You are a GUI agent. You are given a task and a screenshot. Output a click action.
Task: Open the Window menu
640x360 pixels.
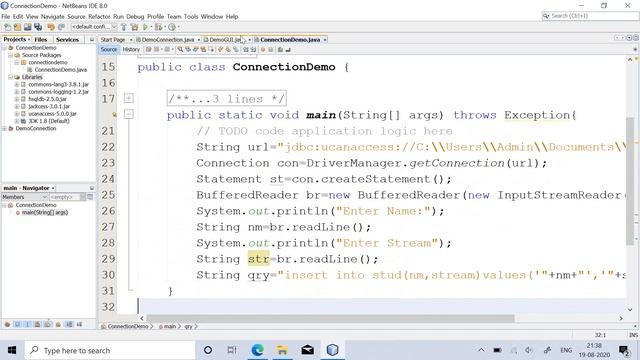[212, 17]
